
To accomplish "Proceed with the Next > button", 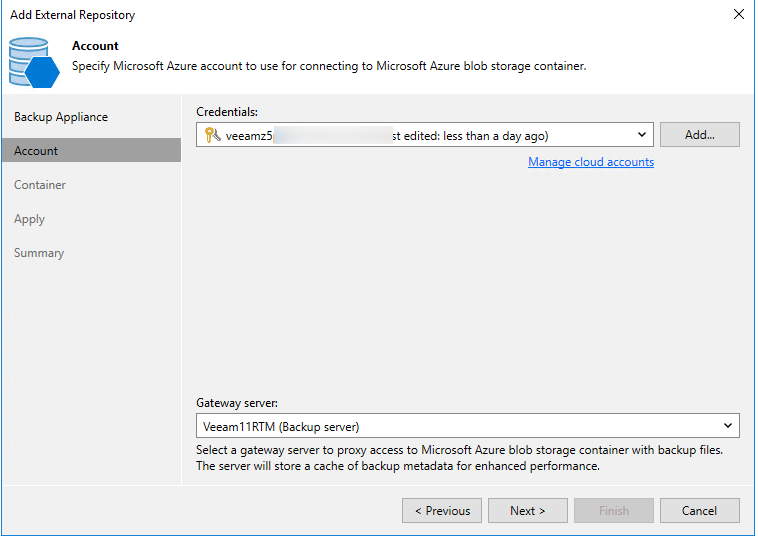I will point(527,511).
